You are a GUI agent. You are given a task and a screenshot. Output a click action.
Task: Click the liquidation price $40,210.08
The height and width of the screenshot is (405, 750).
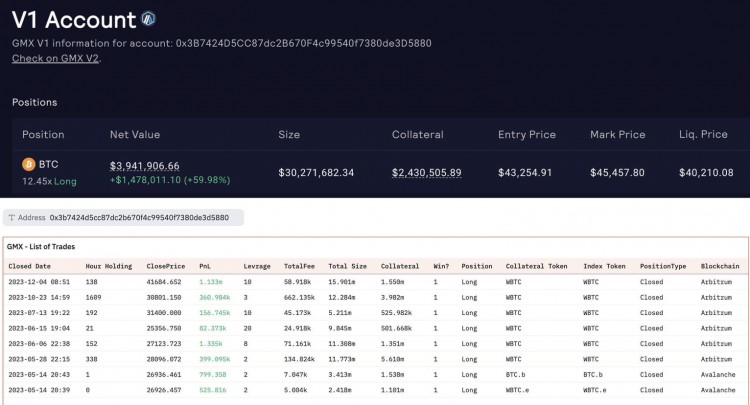706,173
